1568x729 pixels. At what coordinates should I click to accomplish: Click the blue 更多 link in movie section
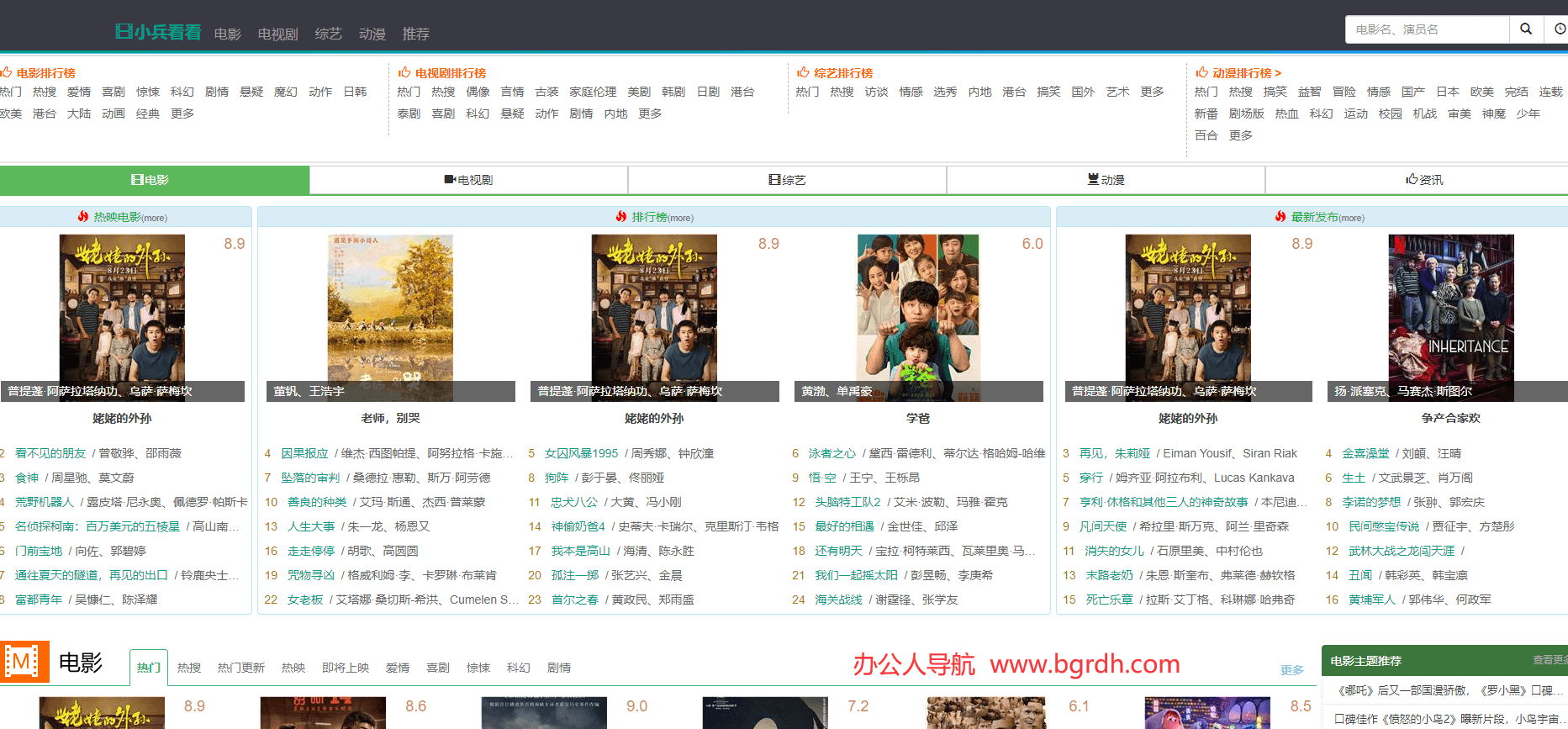pos(1292,670)
